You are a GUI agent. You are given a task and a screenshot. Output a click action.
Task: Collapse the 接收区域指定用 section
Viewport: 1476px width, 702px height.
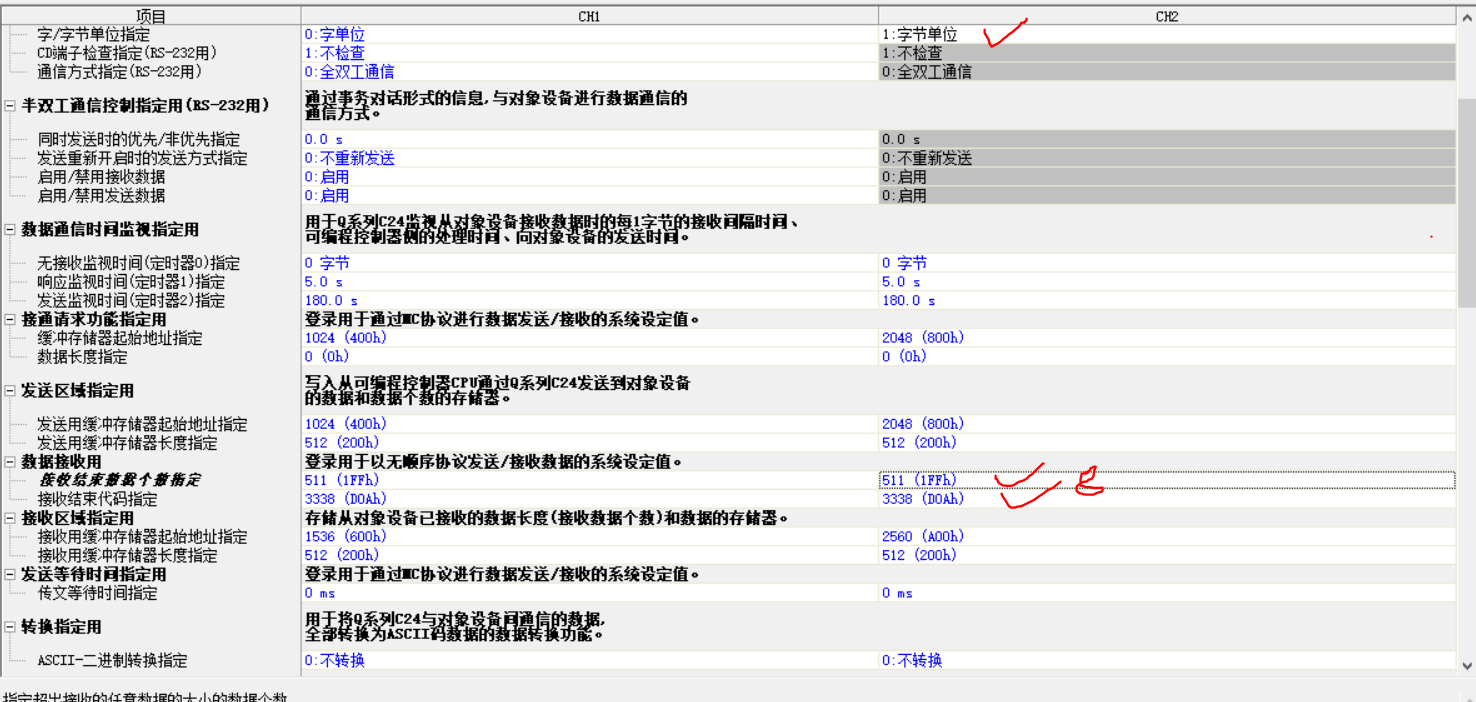click(x=10, y=518)
